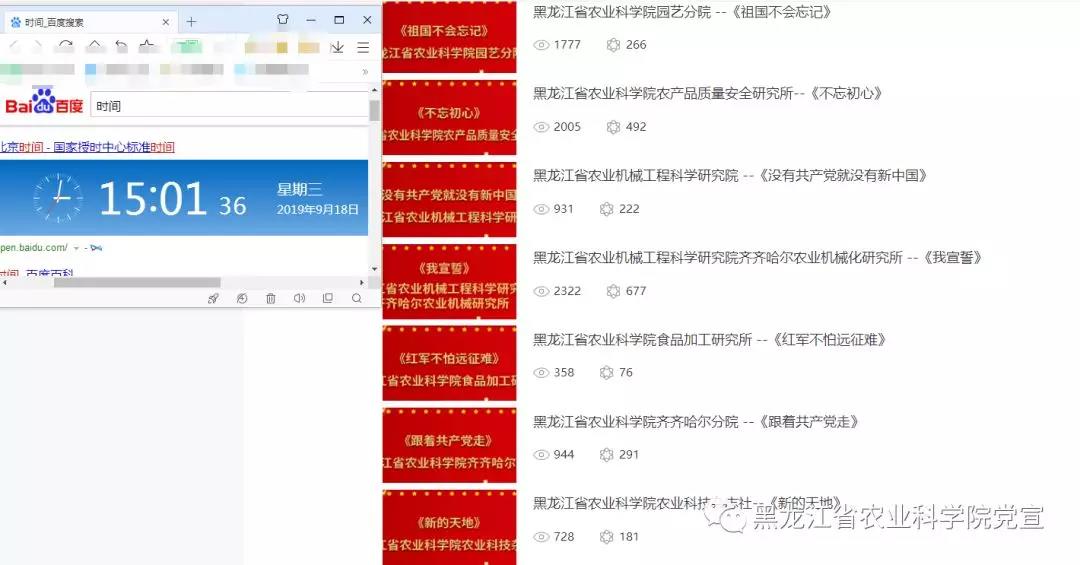
Task: Click the window overlap icon in status bar
Action: [x=328, y=298]
